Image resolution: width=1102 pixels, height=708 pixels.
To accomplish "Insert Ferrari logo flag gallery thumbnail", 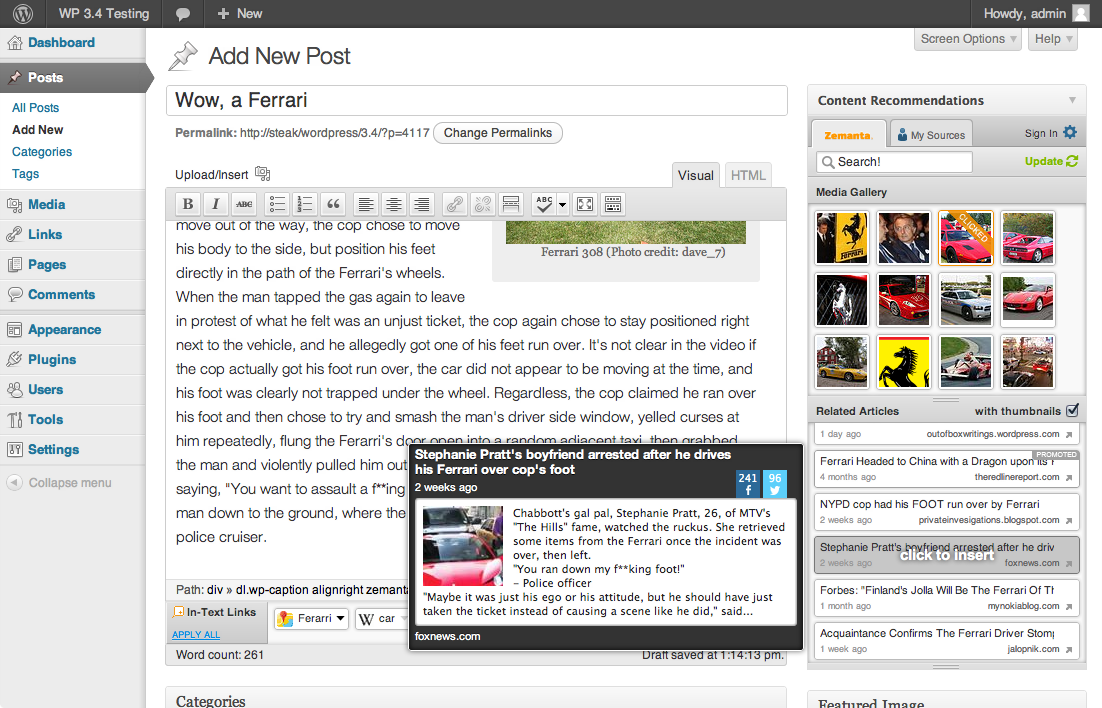I will click(x=842, y=238).
